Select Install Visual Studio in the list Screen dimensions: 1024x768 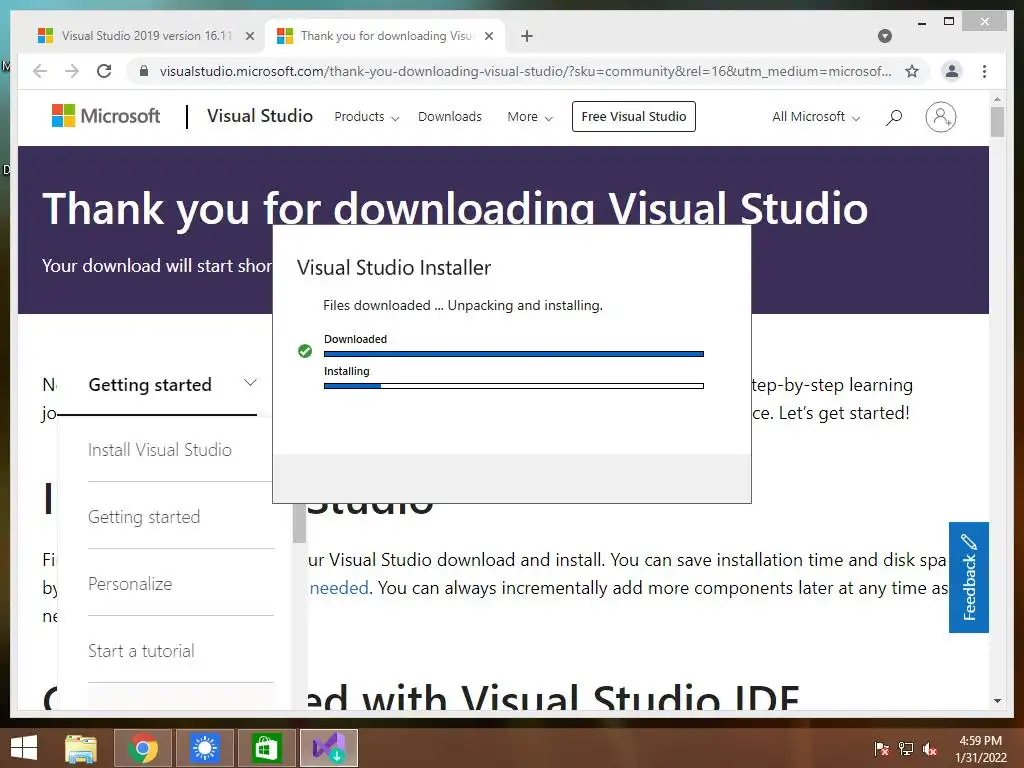[160, 450]
